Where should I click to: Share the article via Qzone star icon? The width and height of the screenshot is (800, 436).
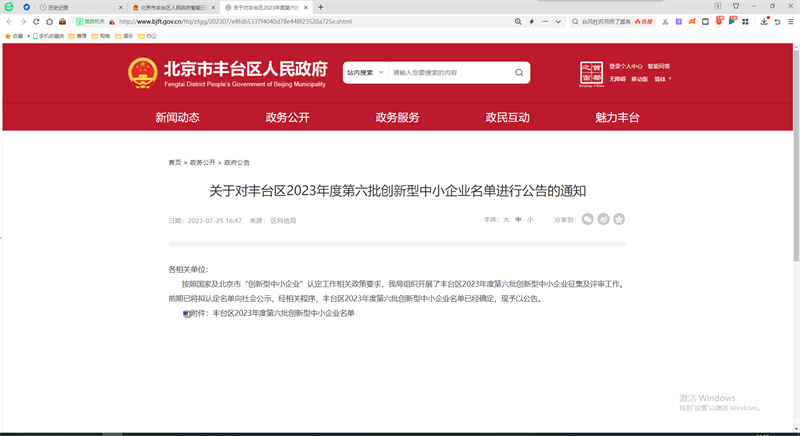coord(619,219)
